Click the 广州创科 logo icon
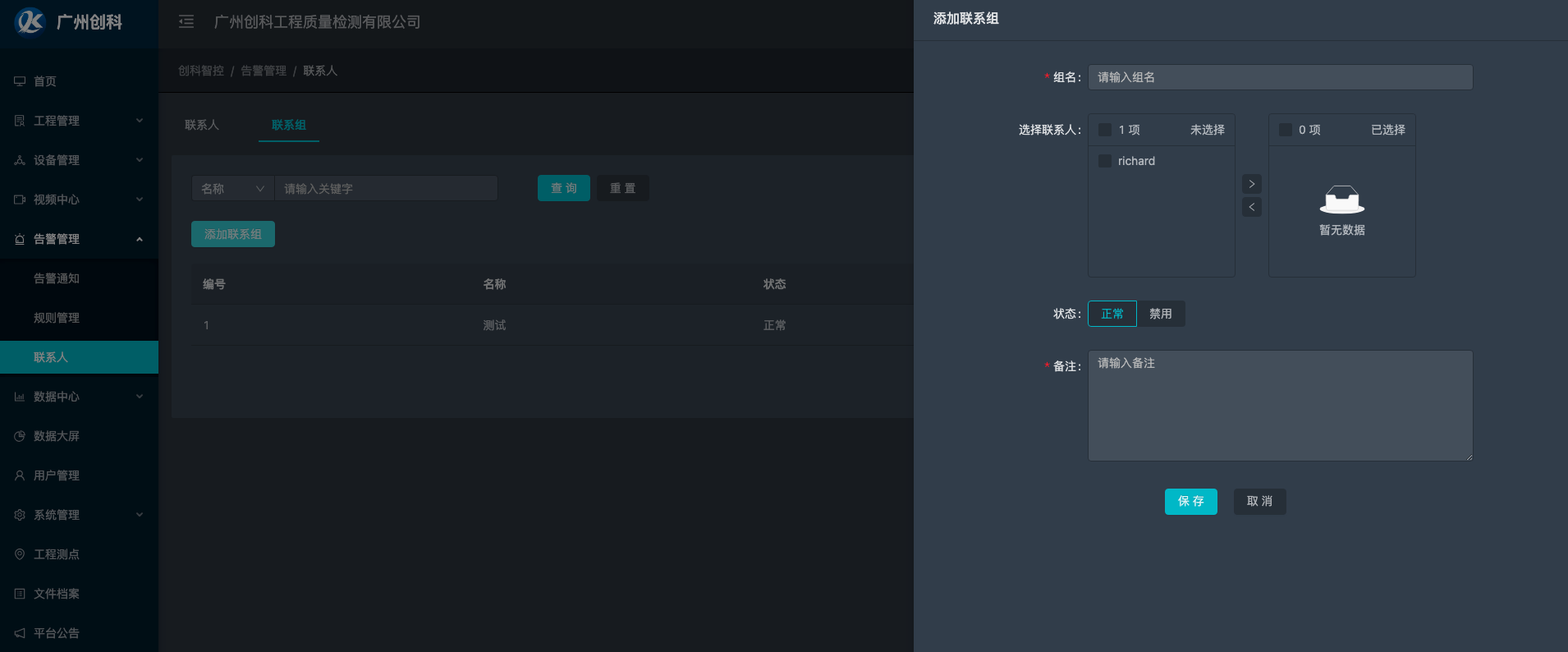Screen dimensions: 1568x652 (x=30, y=21)
